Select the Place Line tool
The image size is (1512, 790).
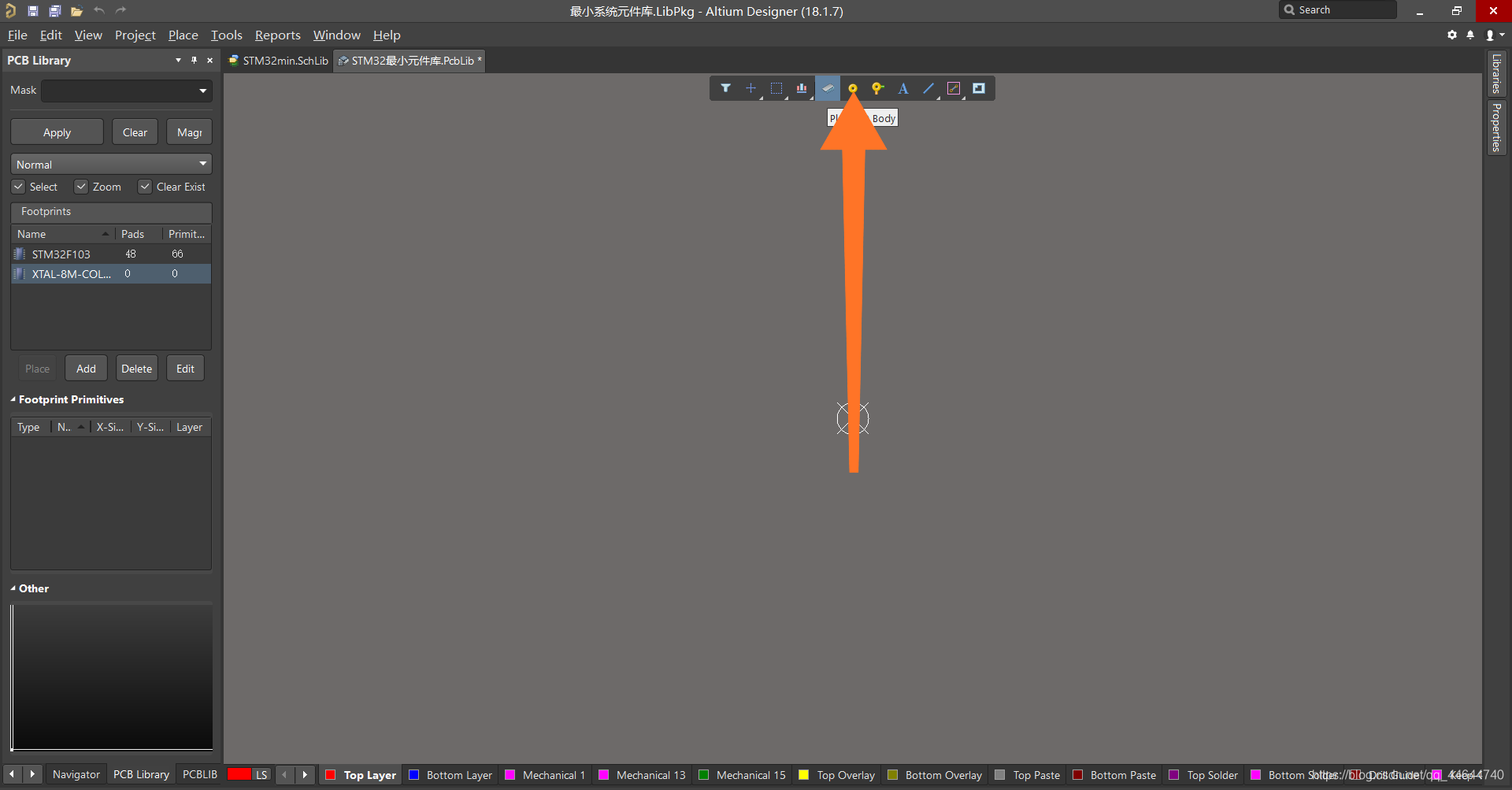(928, 88)
